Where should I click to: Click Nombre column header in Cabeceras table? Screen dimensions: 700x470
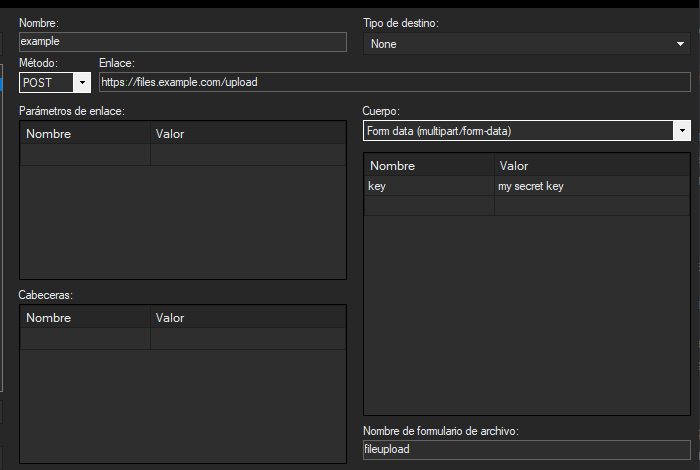(85, 317)
